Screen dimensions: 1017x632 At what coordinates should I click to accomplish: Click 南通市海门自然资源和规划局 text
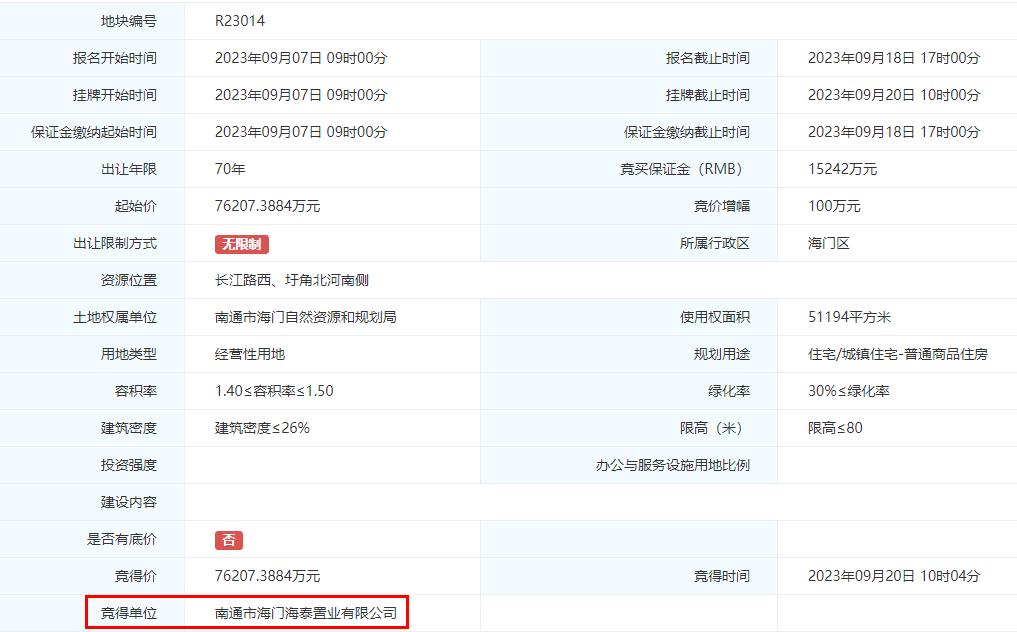305,317
